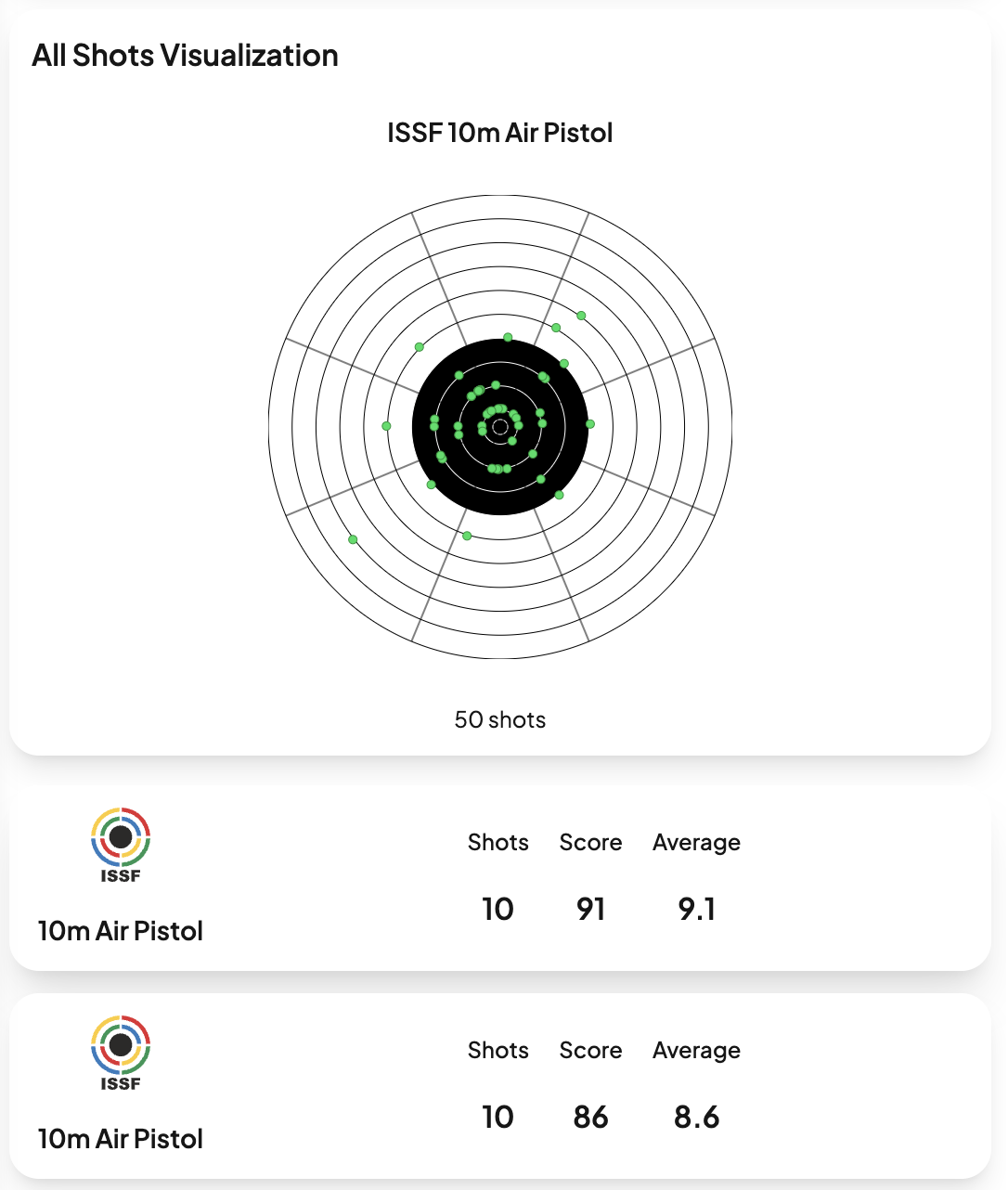Click the bullseye center of the target

click(x=500, y=427)
